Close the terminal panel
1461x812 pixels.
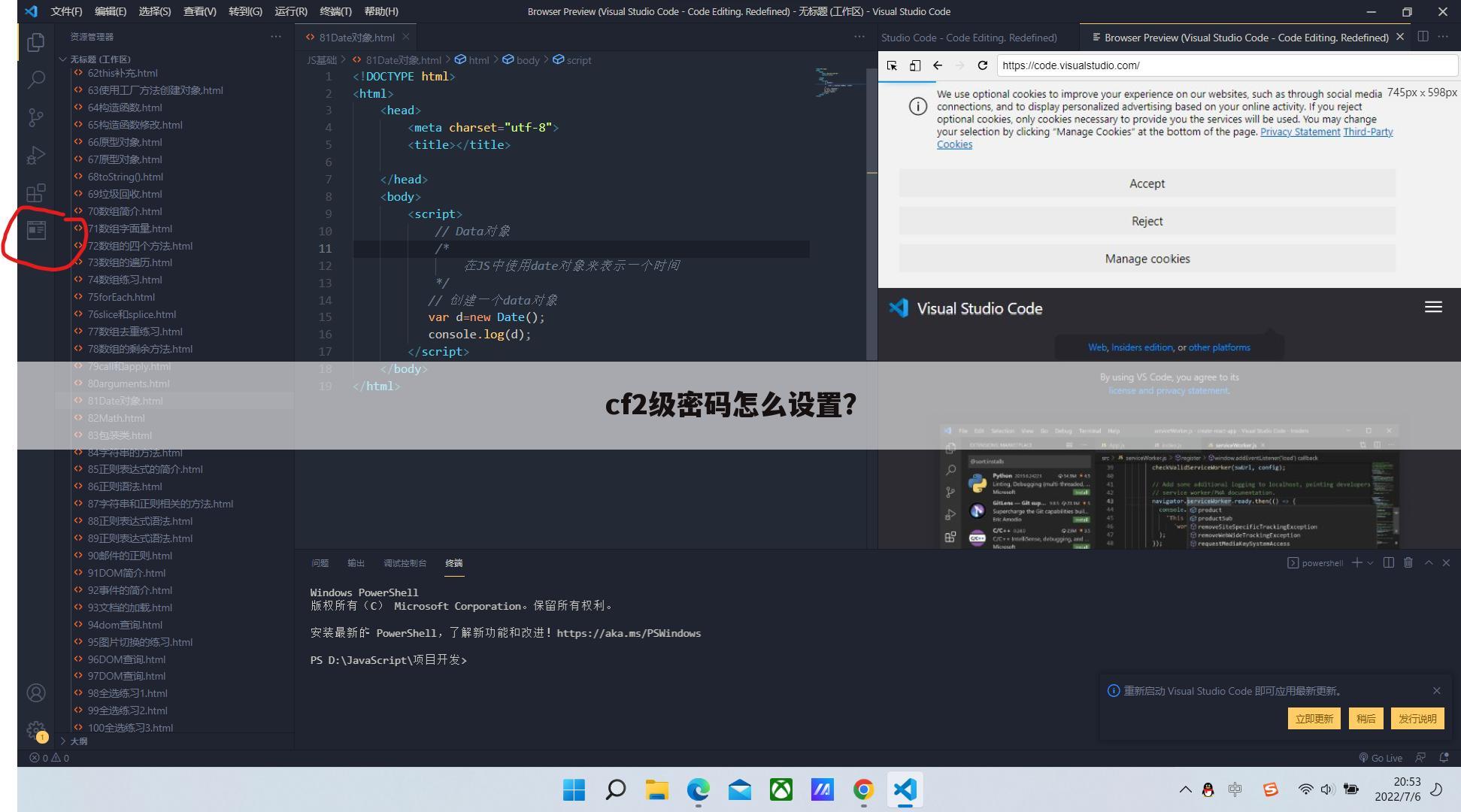point(1446,562)
